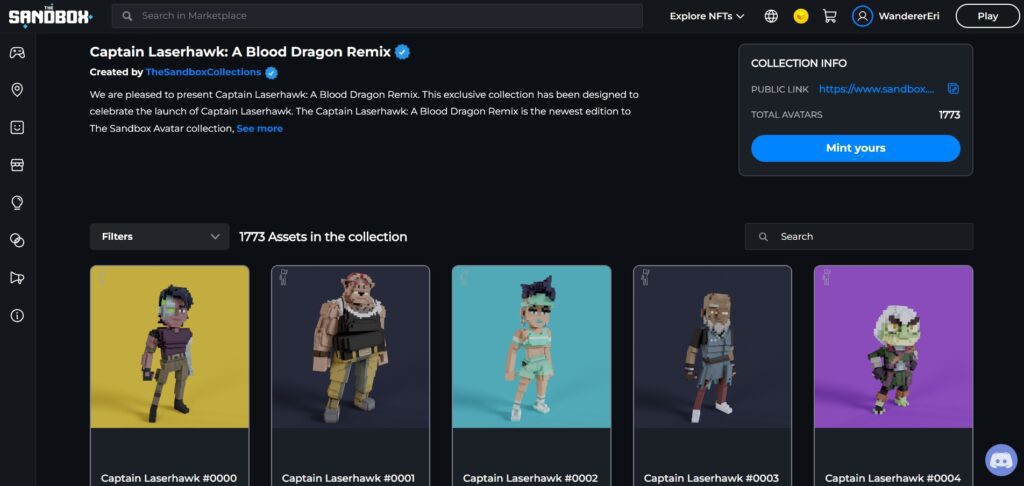Click the user profile avatar icon
This screenshot has height=486, width=1024.
coord(862,16)
